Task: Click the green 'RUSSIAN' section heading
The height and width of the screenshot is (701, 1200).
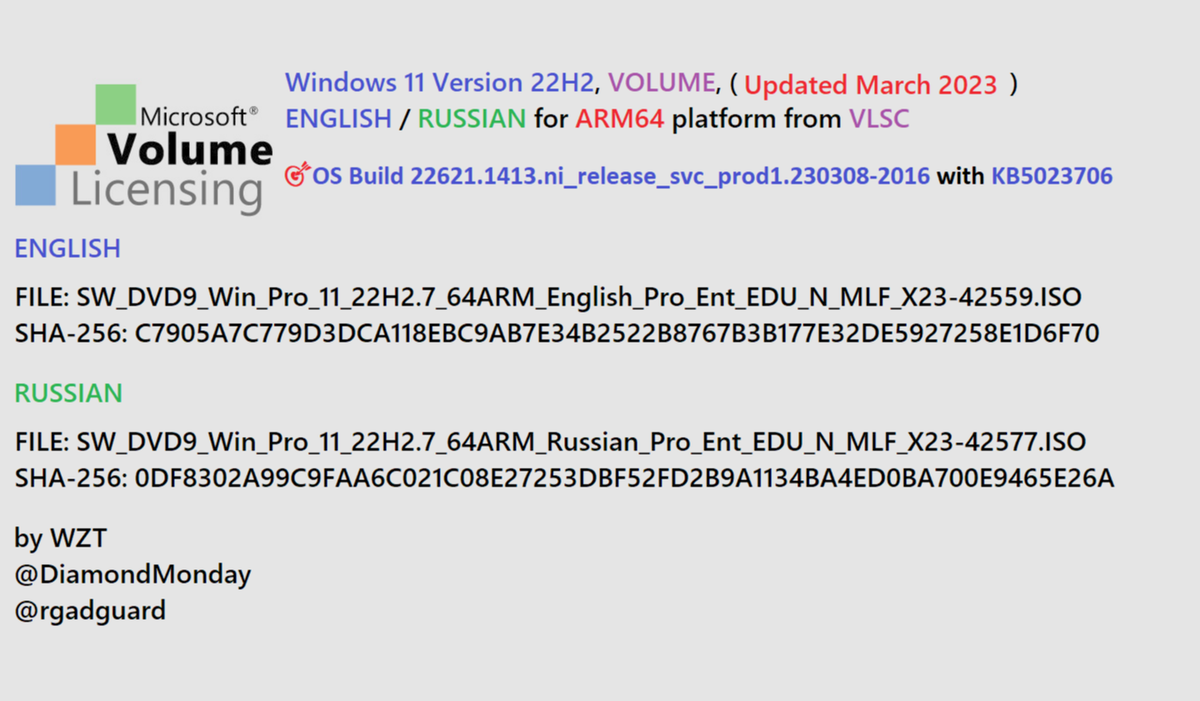Action: tap(68, 393)
